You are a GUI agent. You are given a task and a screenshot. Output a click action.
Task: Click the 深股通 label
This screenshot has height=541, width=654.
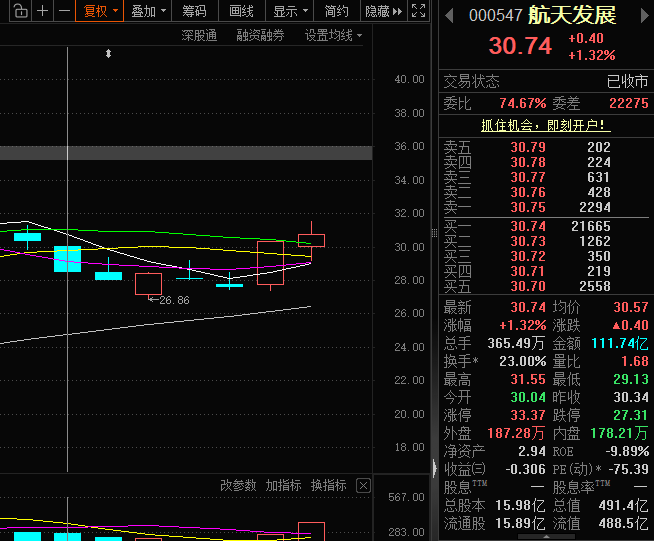click(199, 35)
